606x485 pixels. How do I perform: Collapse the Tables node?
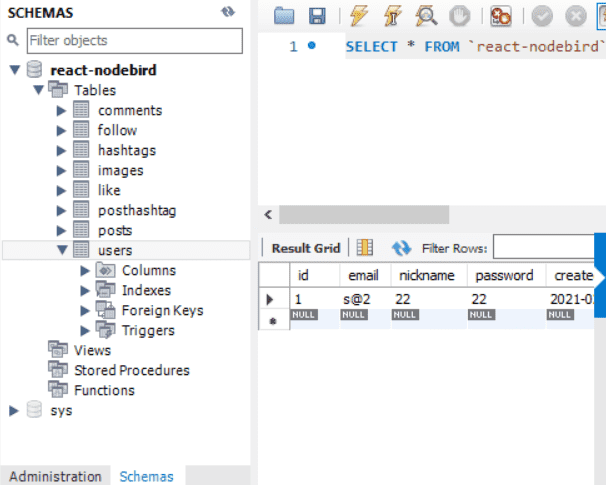38,90
